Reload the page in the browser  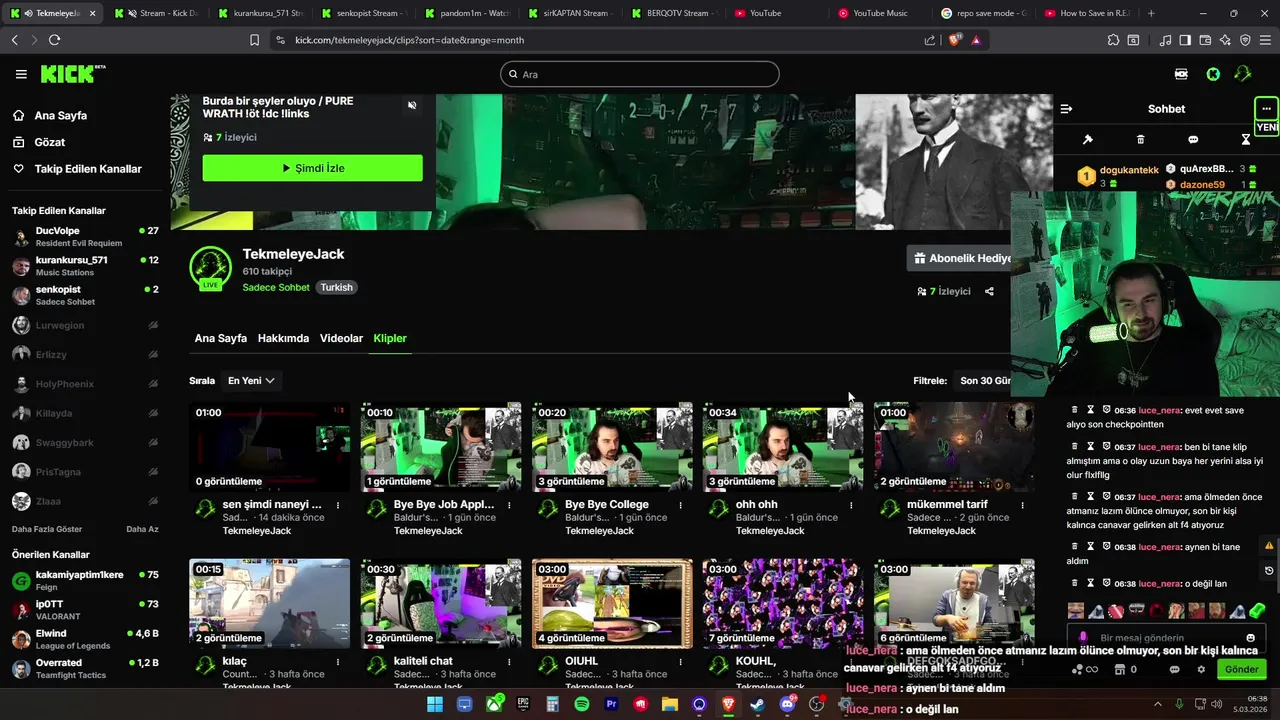pyautogui.click(x=54, y=40)
